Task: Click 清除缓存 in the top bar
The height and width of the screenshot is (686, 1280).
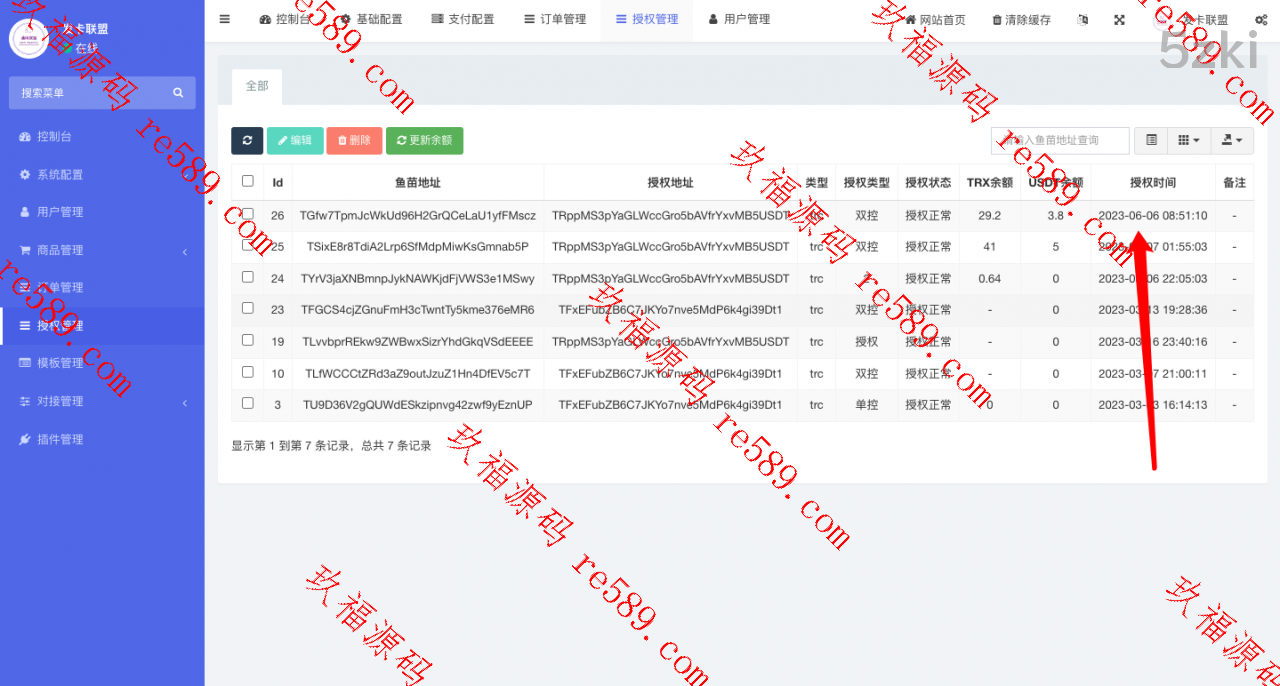Action: pos(1021,20)
